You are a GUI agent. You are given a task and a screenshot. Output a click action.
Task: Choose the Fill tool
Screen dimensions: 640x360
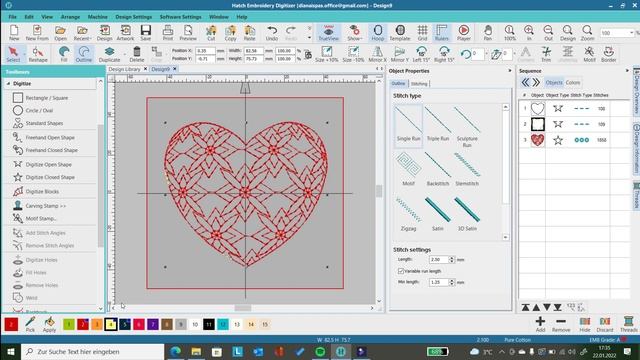point(64,54)
